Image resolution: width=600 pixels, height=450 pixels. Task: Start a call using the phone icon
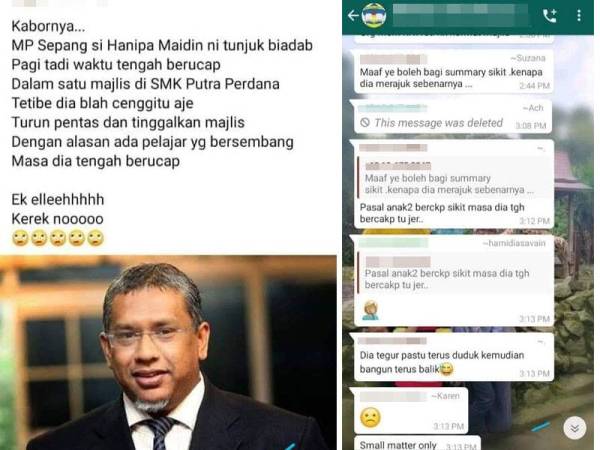[550, 16]
